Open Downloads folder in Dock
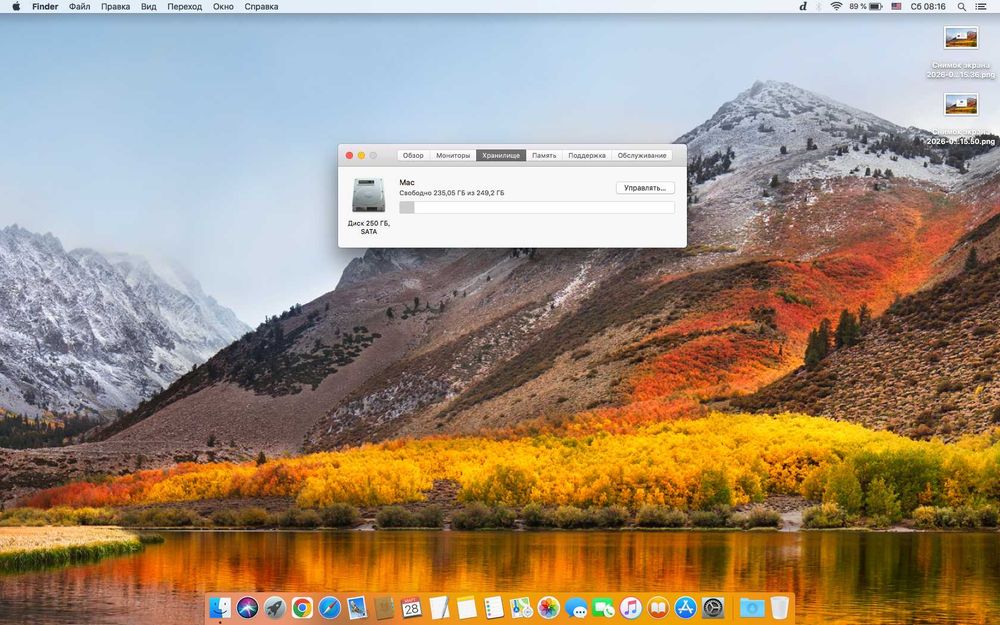Image resolution: width=1000 pixels, height=625 pixels. click(x=752, y=608)
